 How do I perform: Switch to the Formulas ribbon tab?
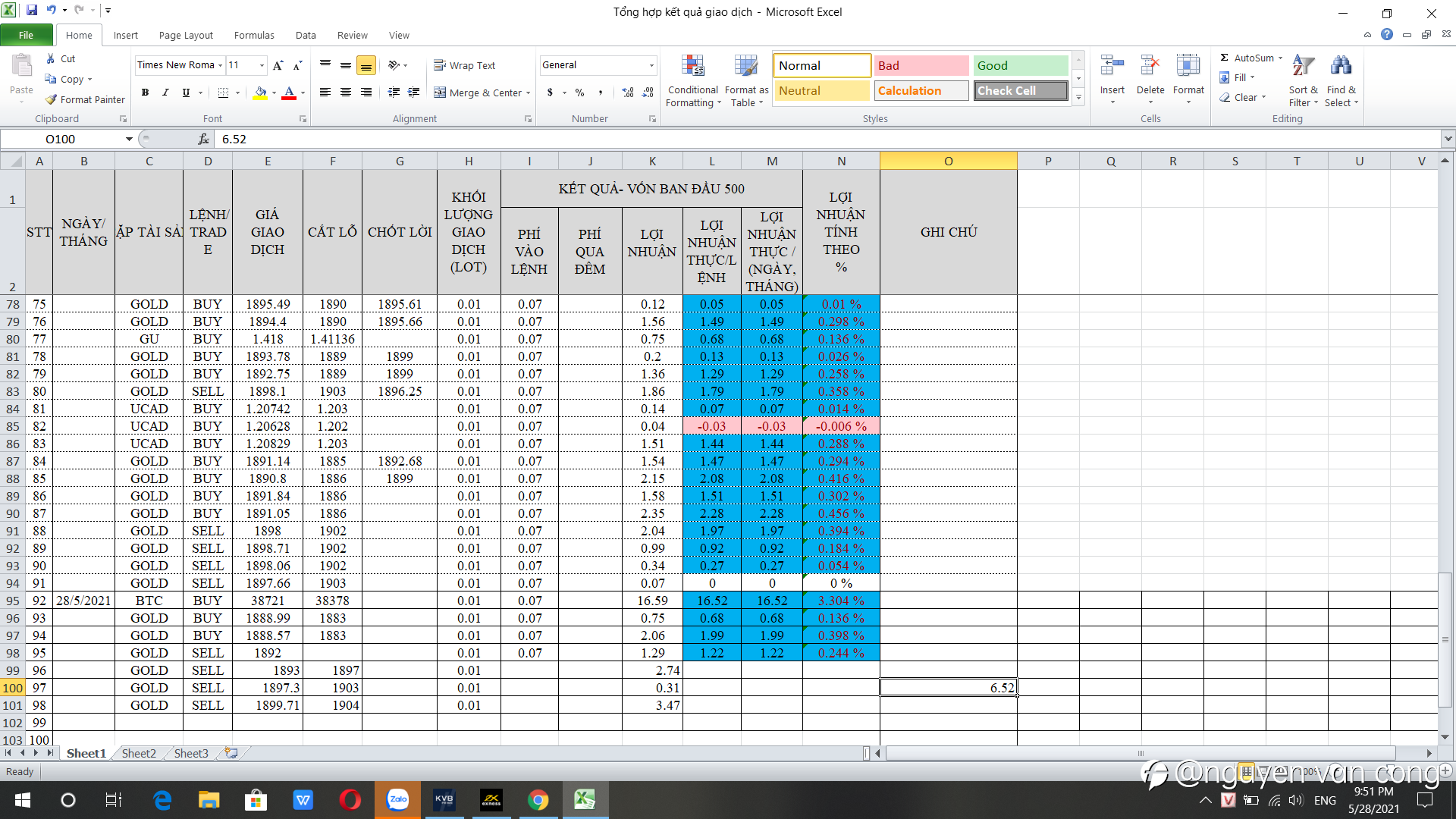tap(254, 35)
